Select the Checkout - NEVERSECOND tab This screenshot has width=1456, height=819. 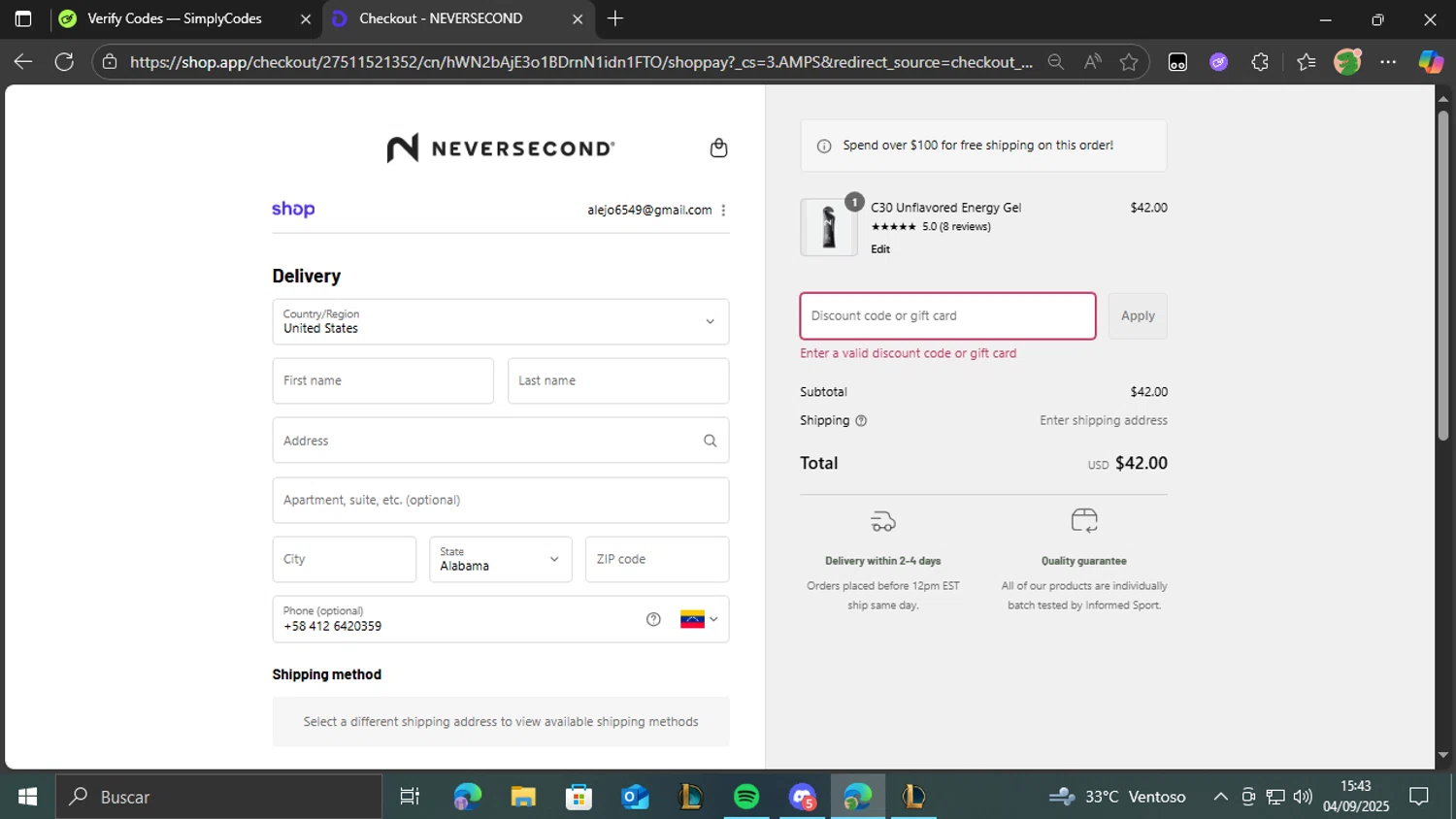tap(441, 18)
